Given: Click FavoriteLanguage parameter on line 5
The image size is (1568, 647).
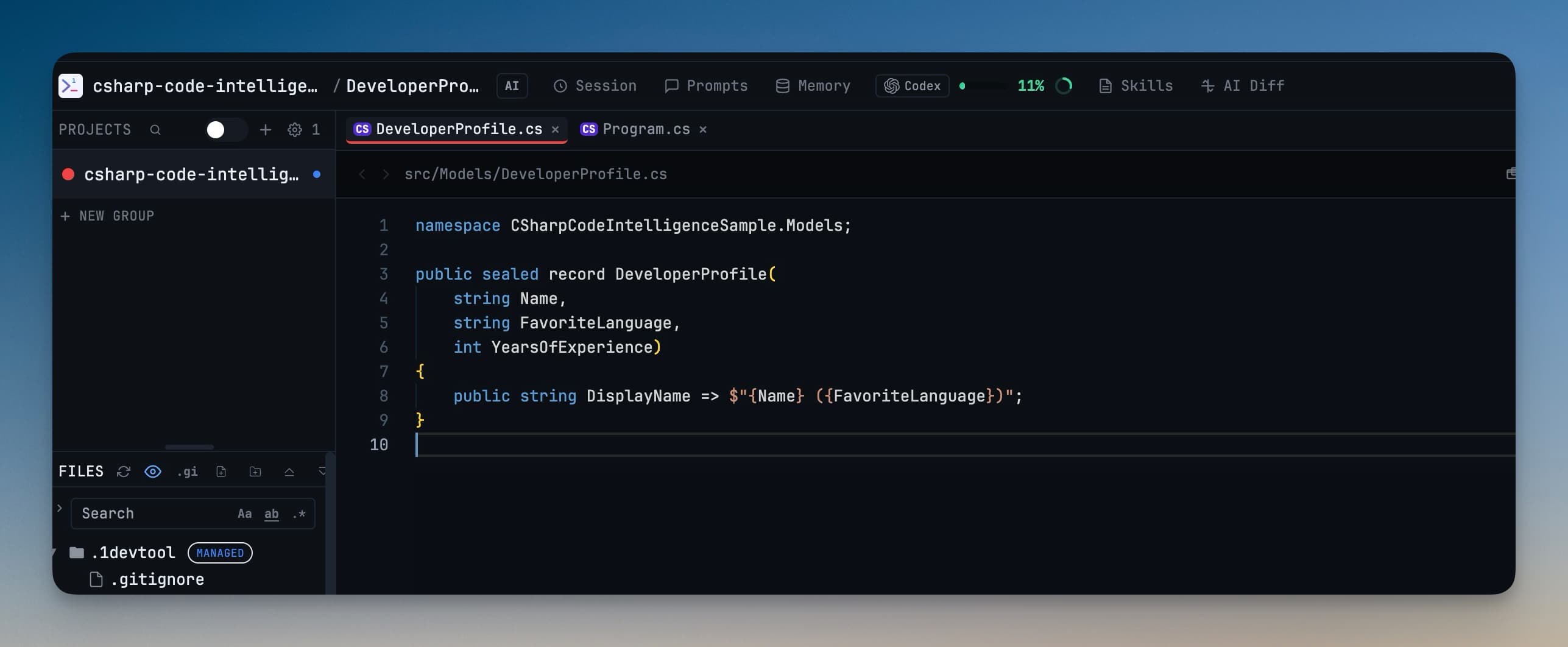Looking at the screenshot, I should [595, 323].
